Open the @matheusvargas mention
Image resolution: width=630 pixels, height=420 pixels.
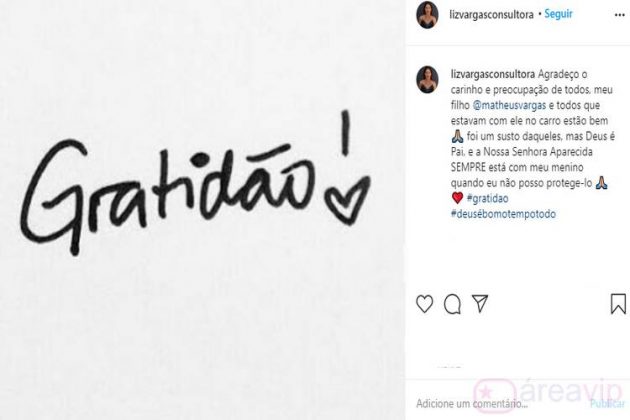(509, 106)
